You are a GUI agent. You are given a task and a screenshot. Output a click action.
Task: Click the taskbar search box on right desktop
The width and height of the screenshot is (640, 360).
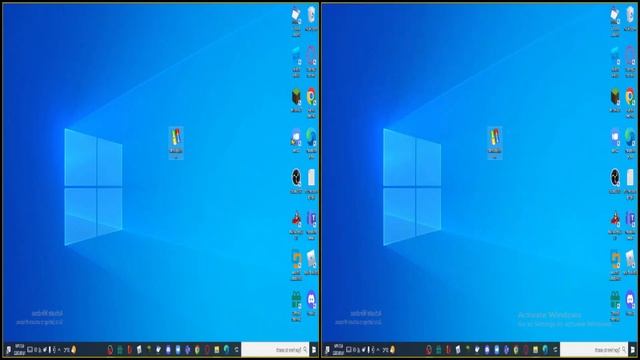[x=594, y=350]
